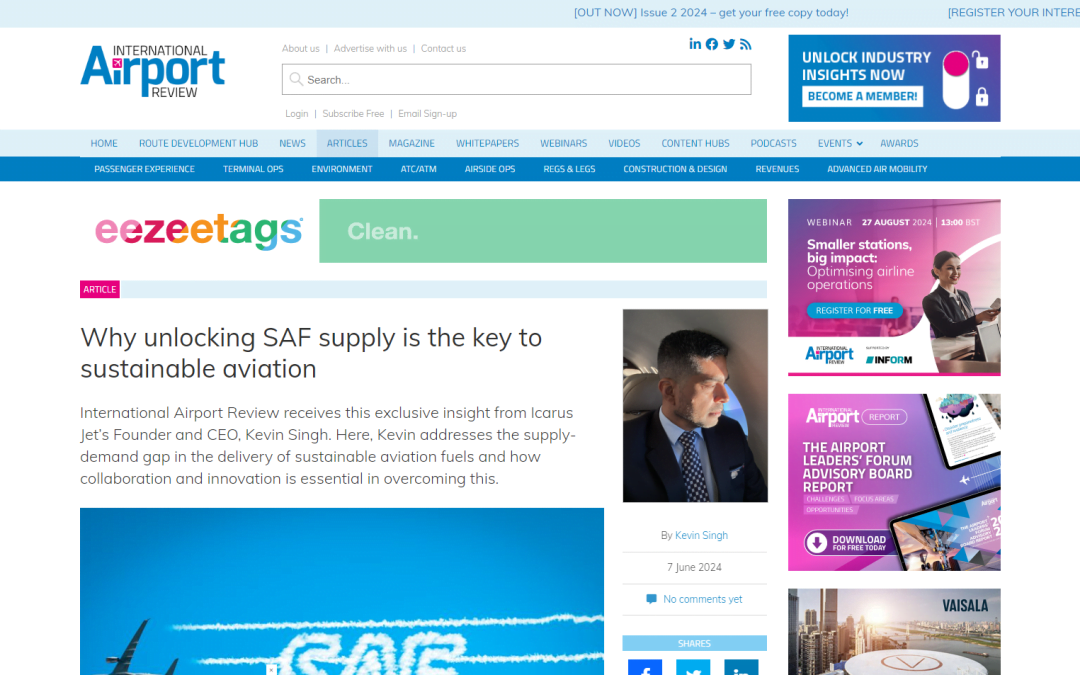Go to the Home menu item
The height and width of the screenshot is (675, 1080).
pyautogui.click(x=104, y=143)
